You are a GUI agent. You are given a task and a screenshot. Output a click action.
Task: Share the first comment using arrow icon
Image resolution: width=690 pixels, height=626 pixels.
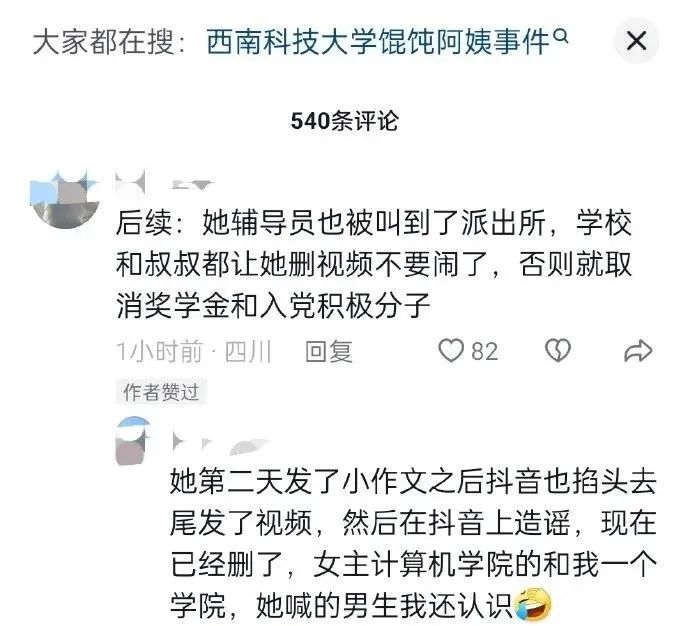(x=638, y=351)
